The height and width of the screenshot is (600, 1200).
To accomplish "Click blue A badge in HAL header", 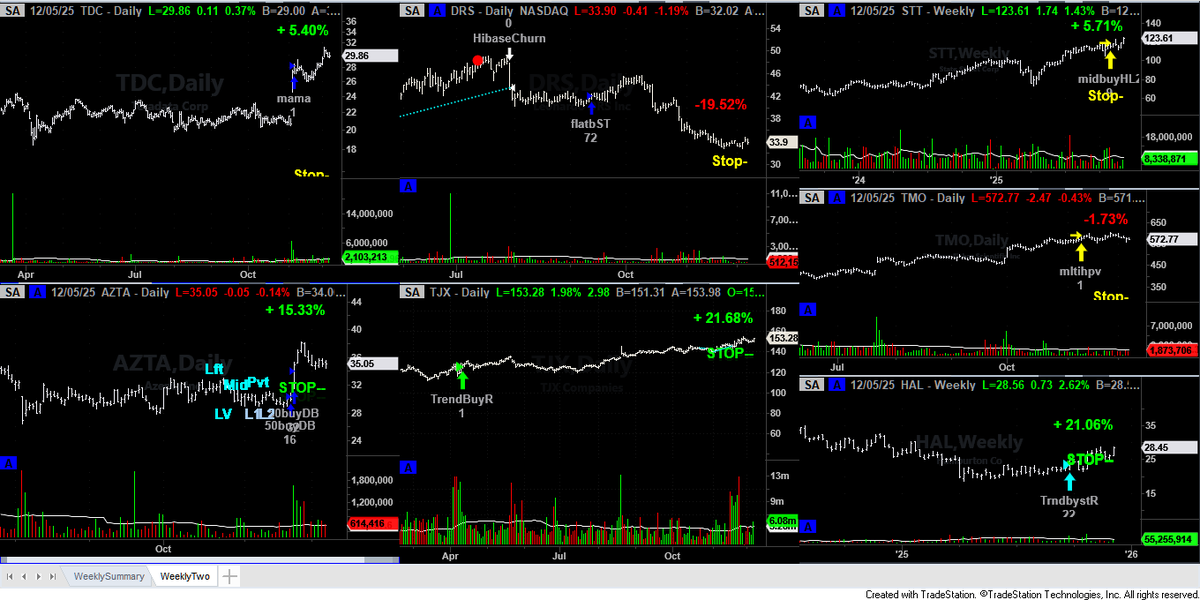I will [835, 385].
